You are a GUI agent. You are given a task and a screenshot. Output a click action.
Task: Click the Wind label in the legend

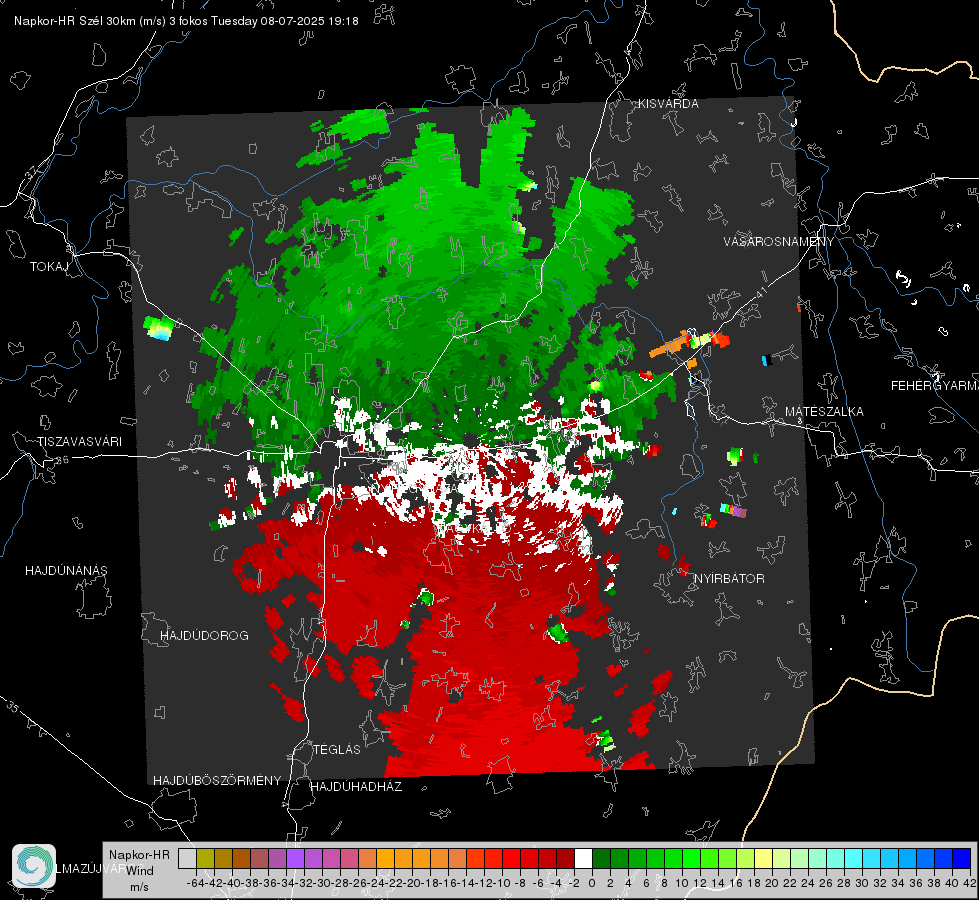tap(140, 870)
